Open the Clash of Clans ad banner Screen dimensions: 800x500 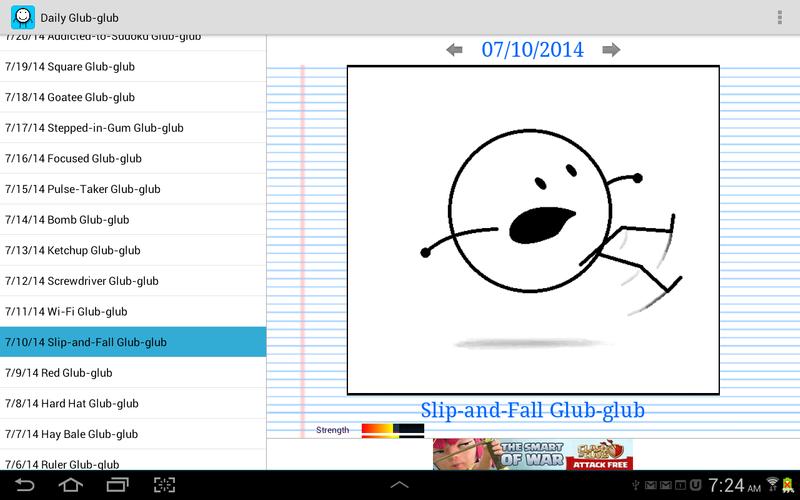pyautogui.click(x=533, y=454)
